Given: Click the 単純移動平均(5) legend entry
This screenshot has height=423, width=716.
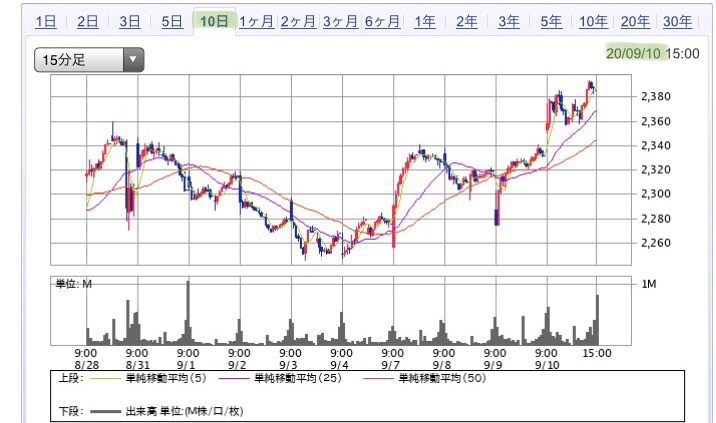Looking at the screenshot, I should (x=165, y=378).
